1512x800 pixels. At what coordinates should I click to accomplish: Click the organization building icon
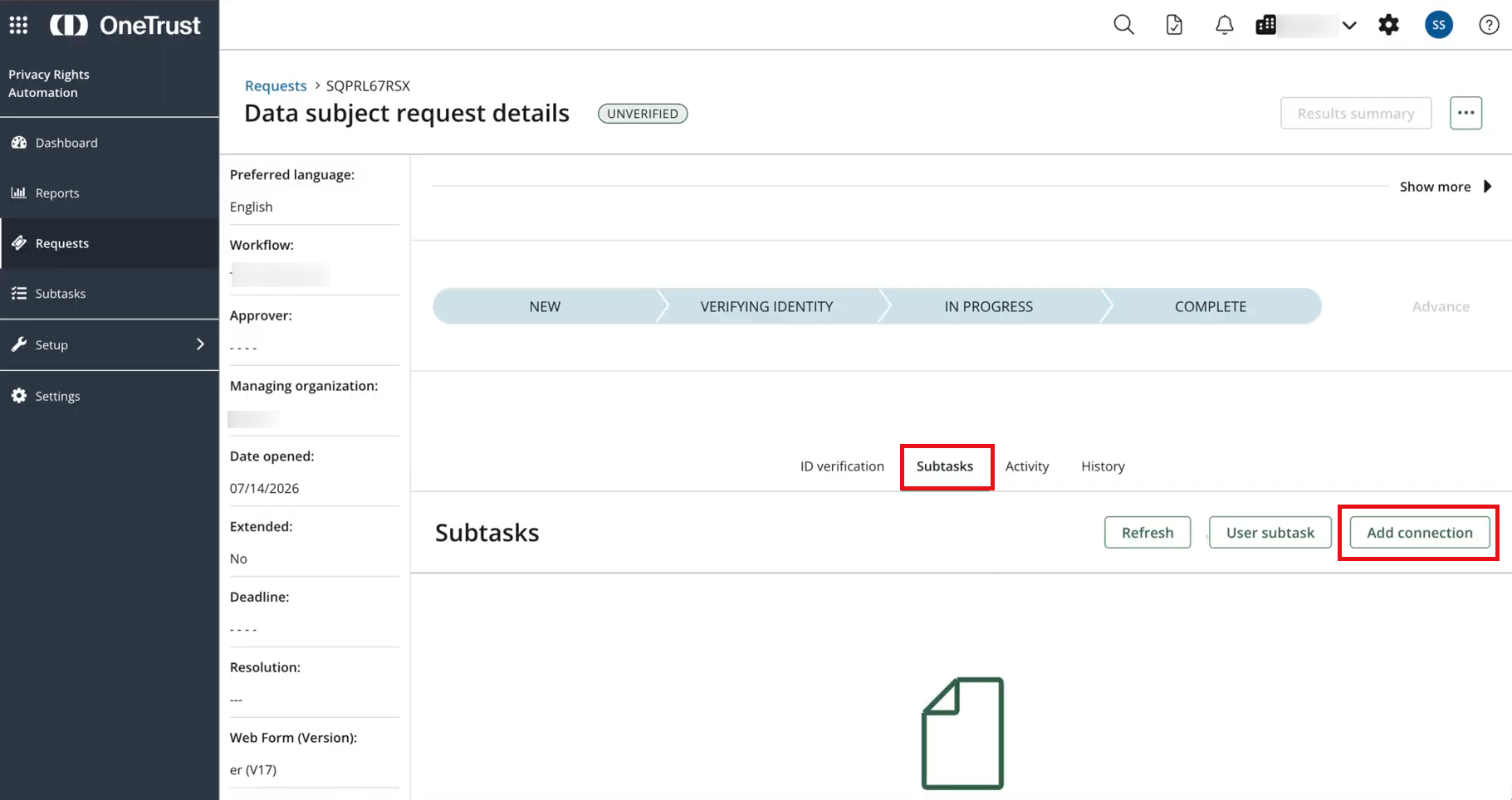tap(1265, 25)
